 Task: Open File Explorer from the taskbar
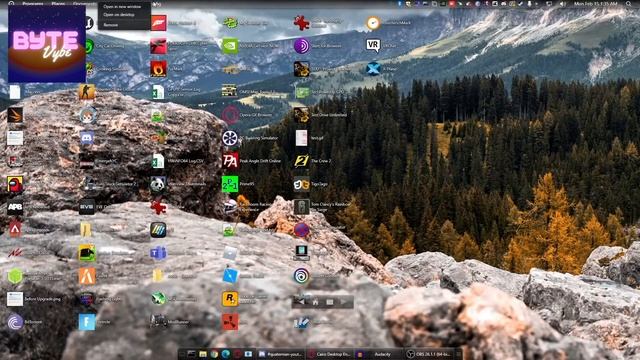(x=203, y=354)
